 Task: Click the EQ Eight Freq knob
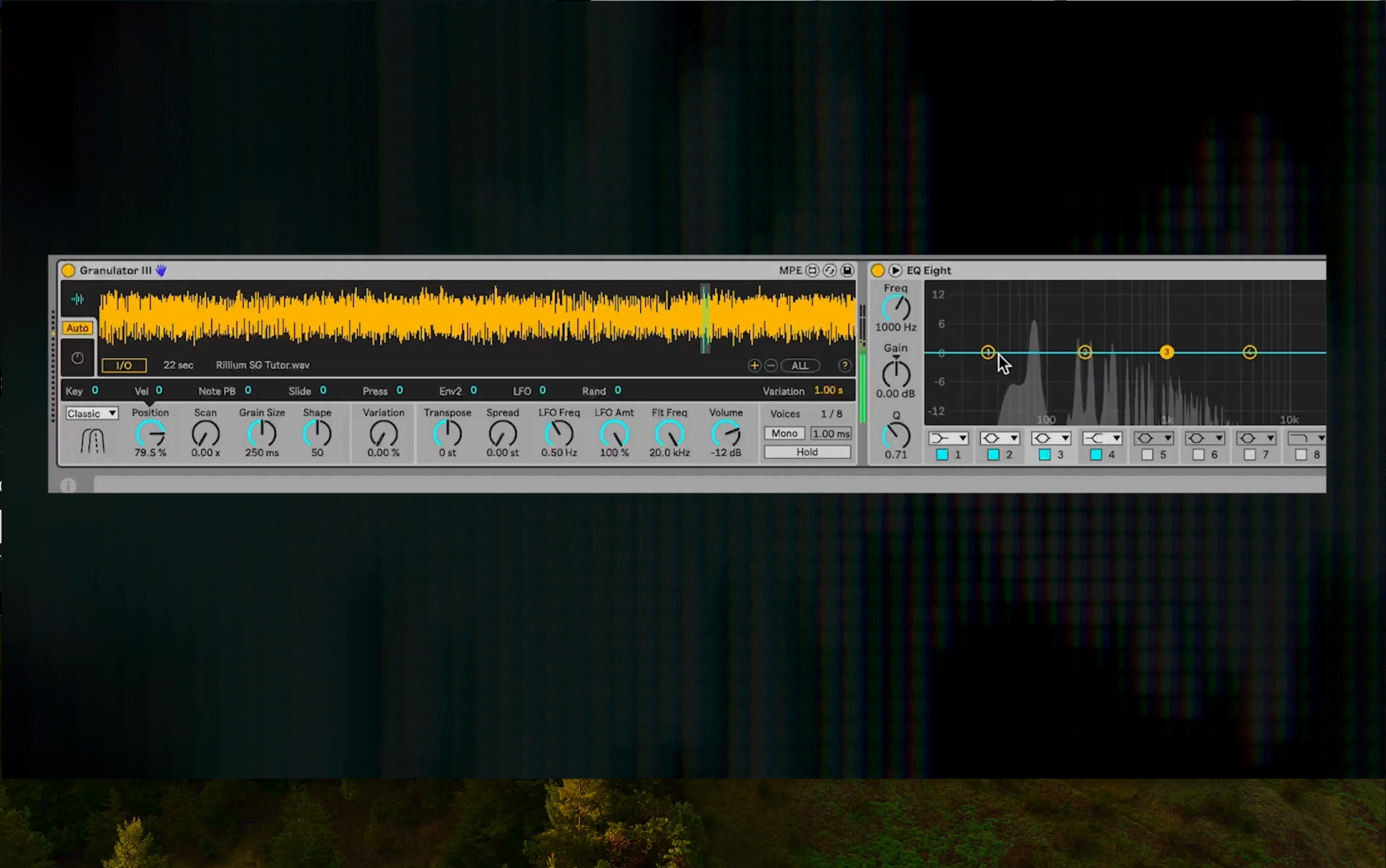click(x=896, y=309)
